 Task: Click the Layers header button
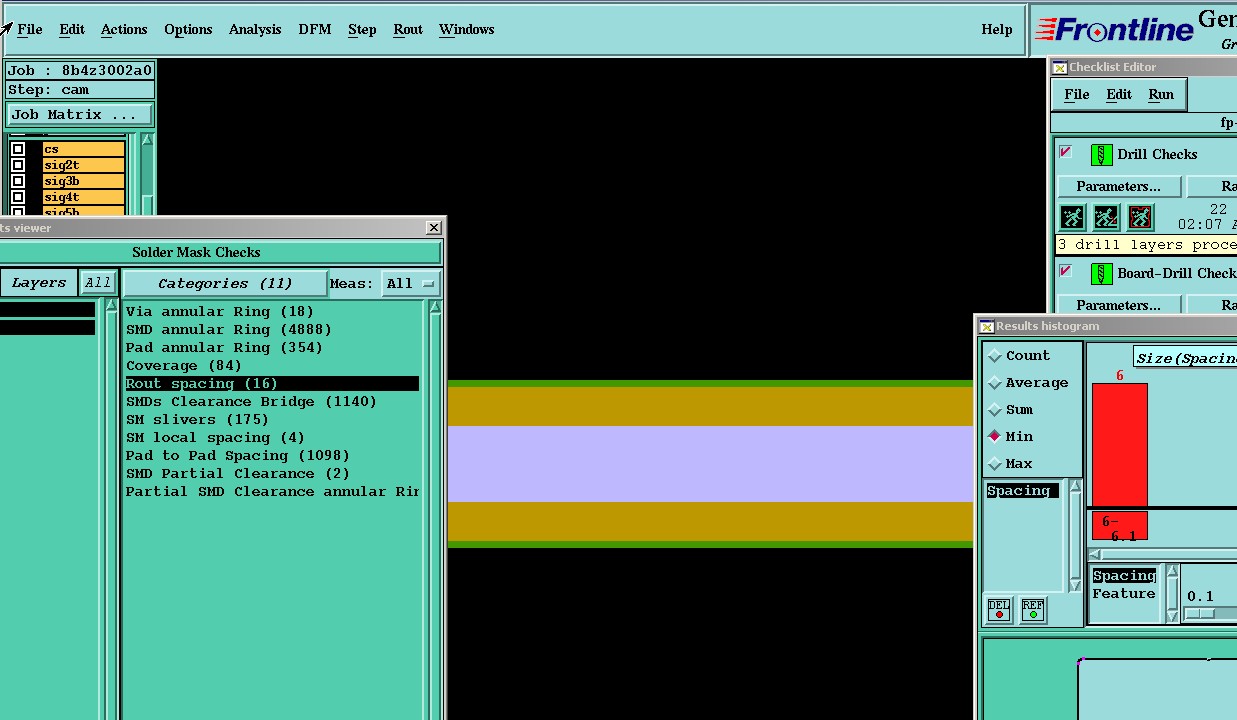point(38,283)
